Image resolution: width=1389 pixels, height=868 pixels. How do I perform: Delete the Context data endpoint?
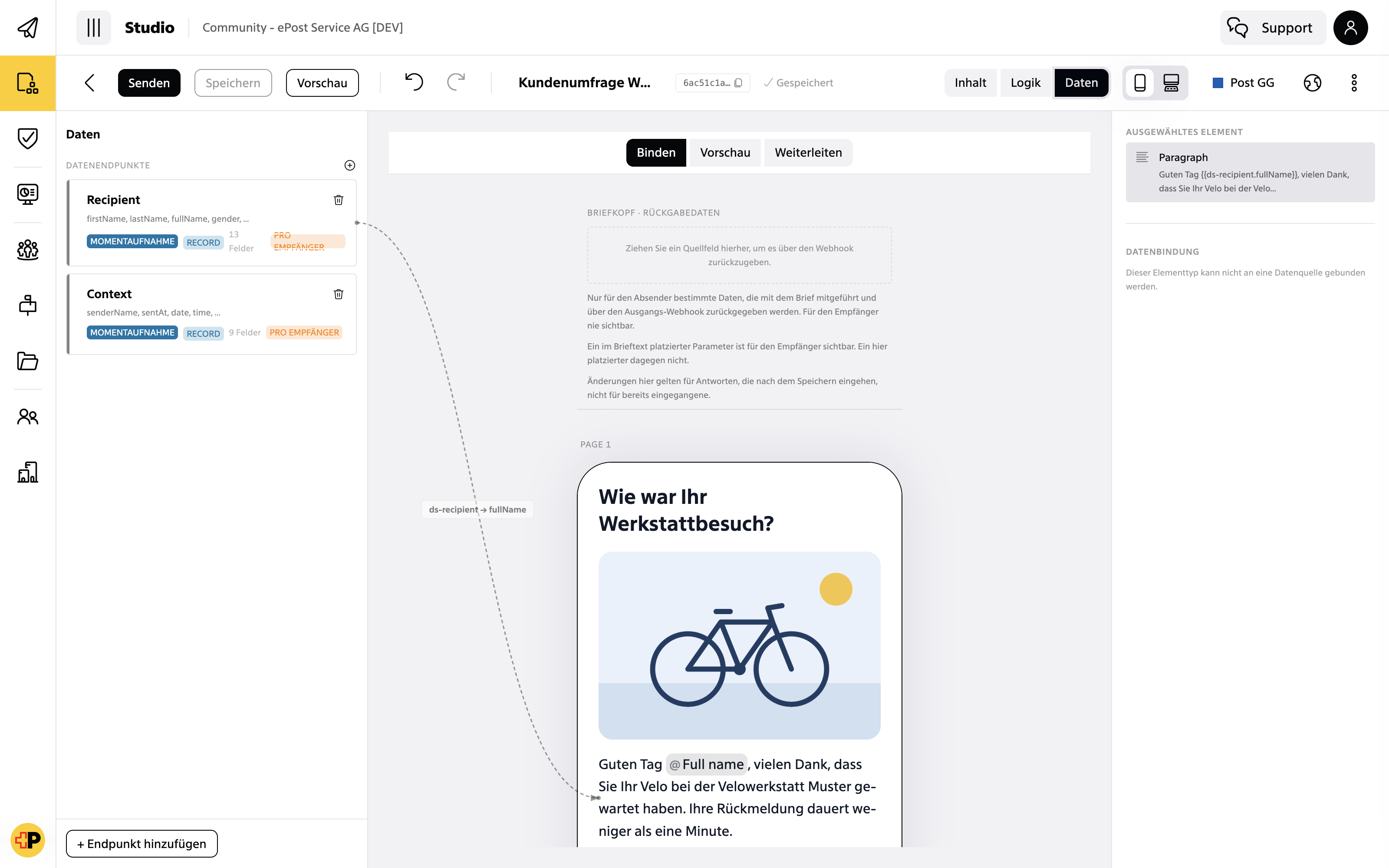(x=339, y=294)
